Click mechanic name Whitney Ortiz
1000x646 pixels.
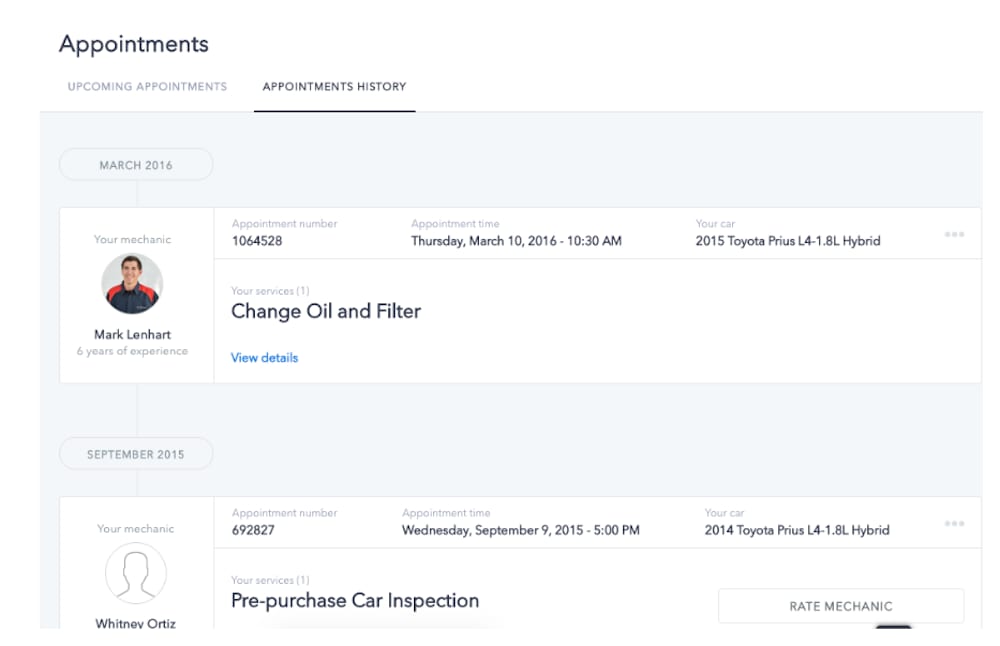tap(135, 623)
